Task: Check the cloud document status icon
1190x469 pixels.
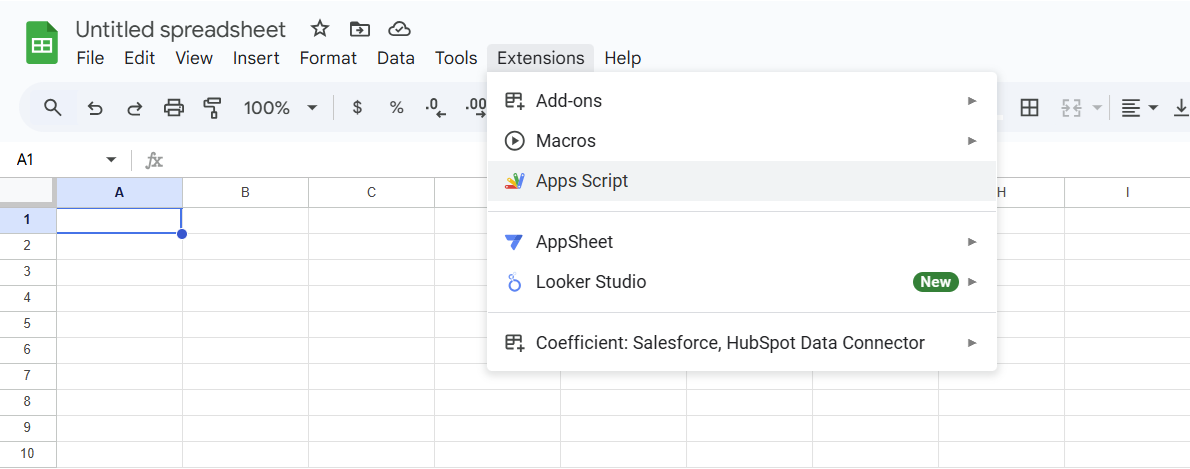Action: (399, 29)
